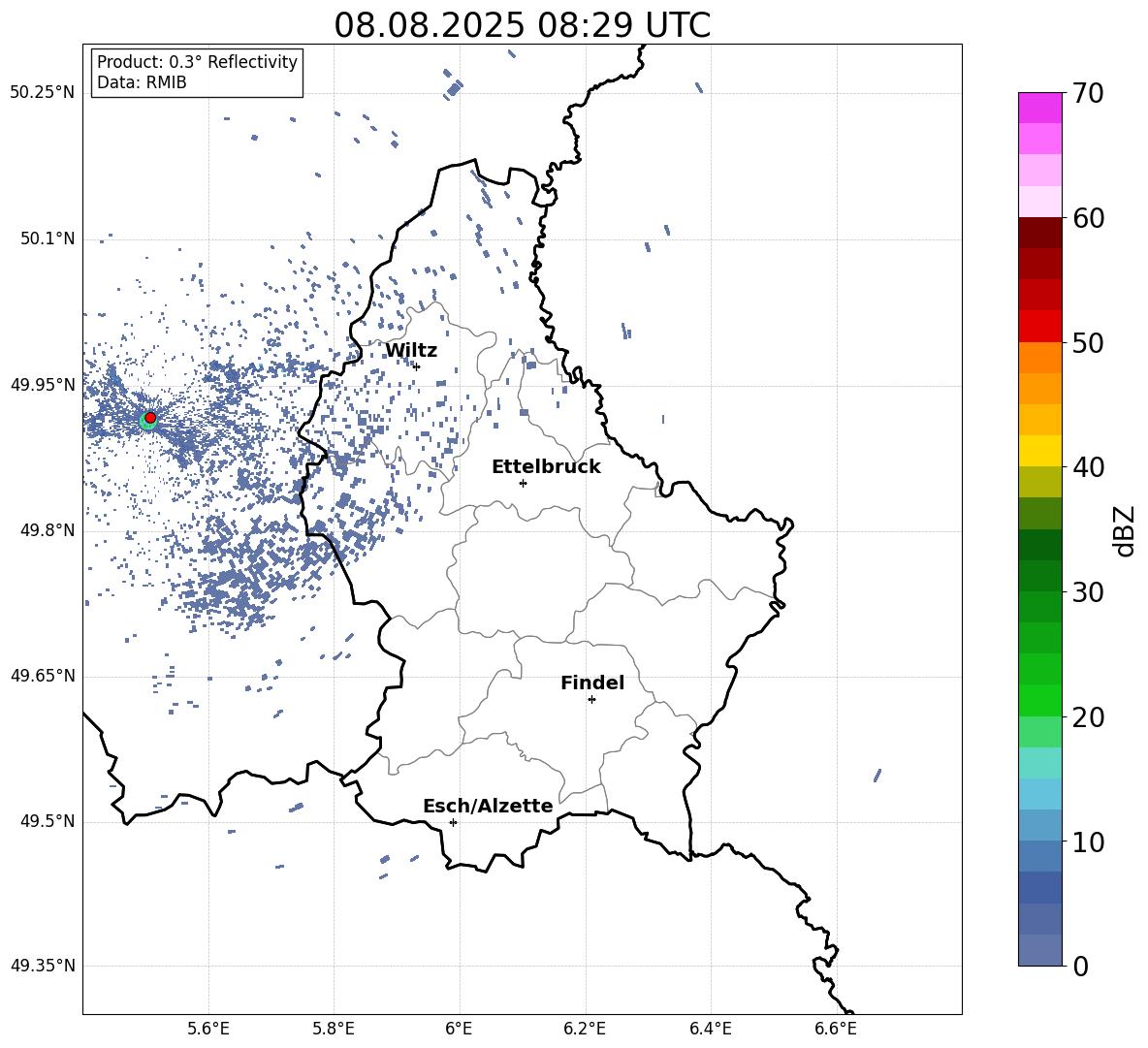
Task: Click the magenta top colorbar segment
Action: click(1040, 108)
